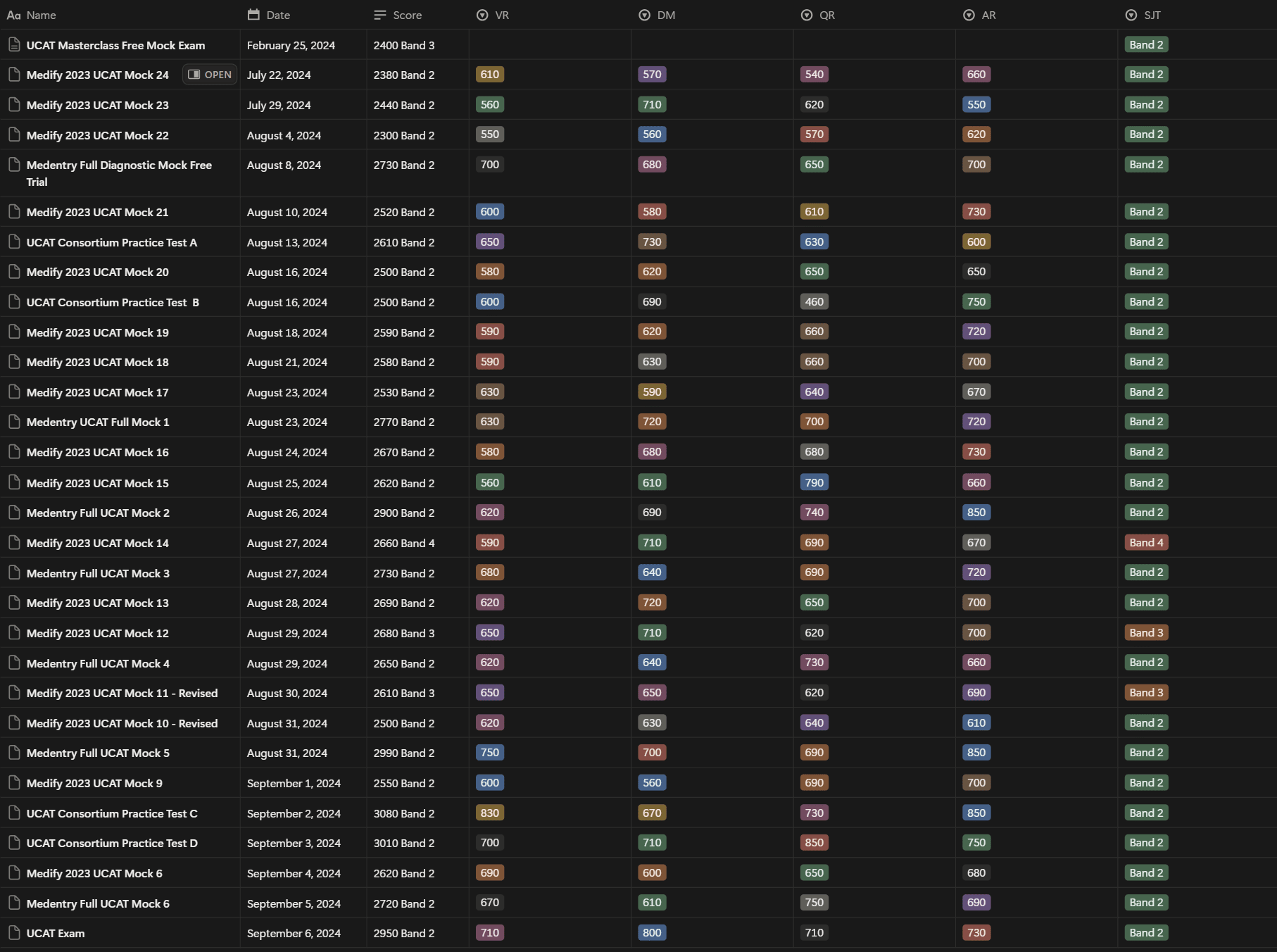Click the page icon beside Medify 2023 UCAT Mock 12
This screenshot has width=1277, height=952.
pos(13,633)
